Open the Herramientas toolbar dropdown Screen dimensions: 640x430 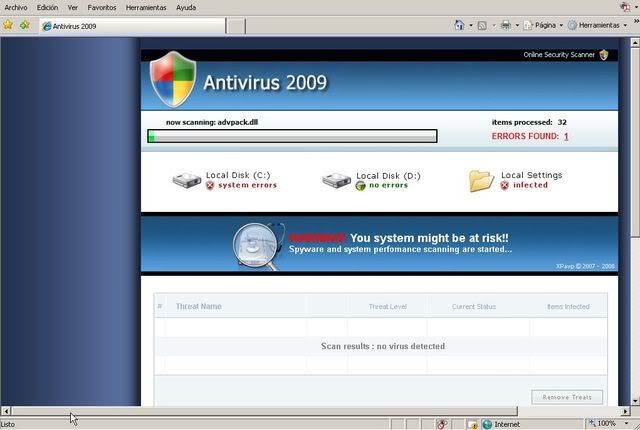(x=598, y=25)
